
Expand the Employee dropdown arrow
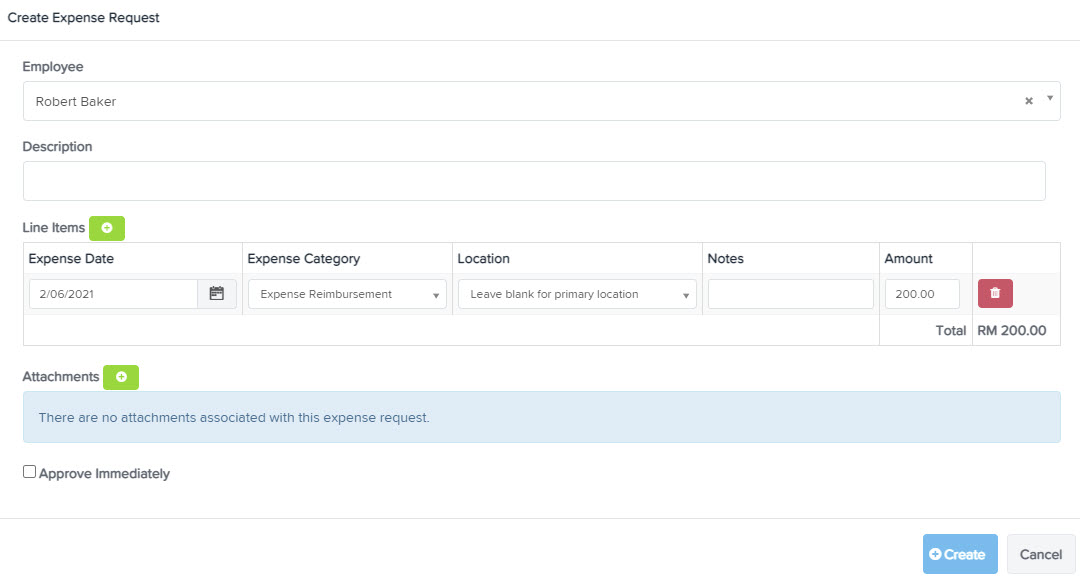1050,99
